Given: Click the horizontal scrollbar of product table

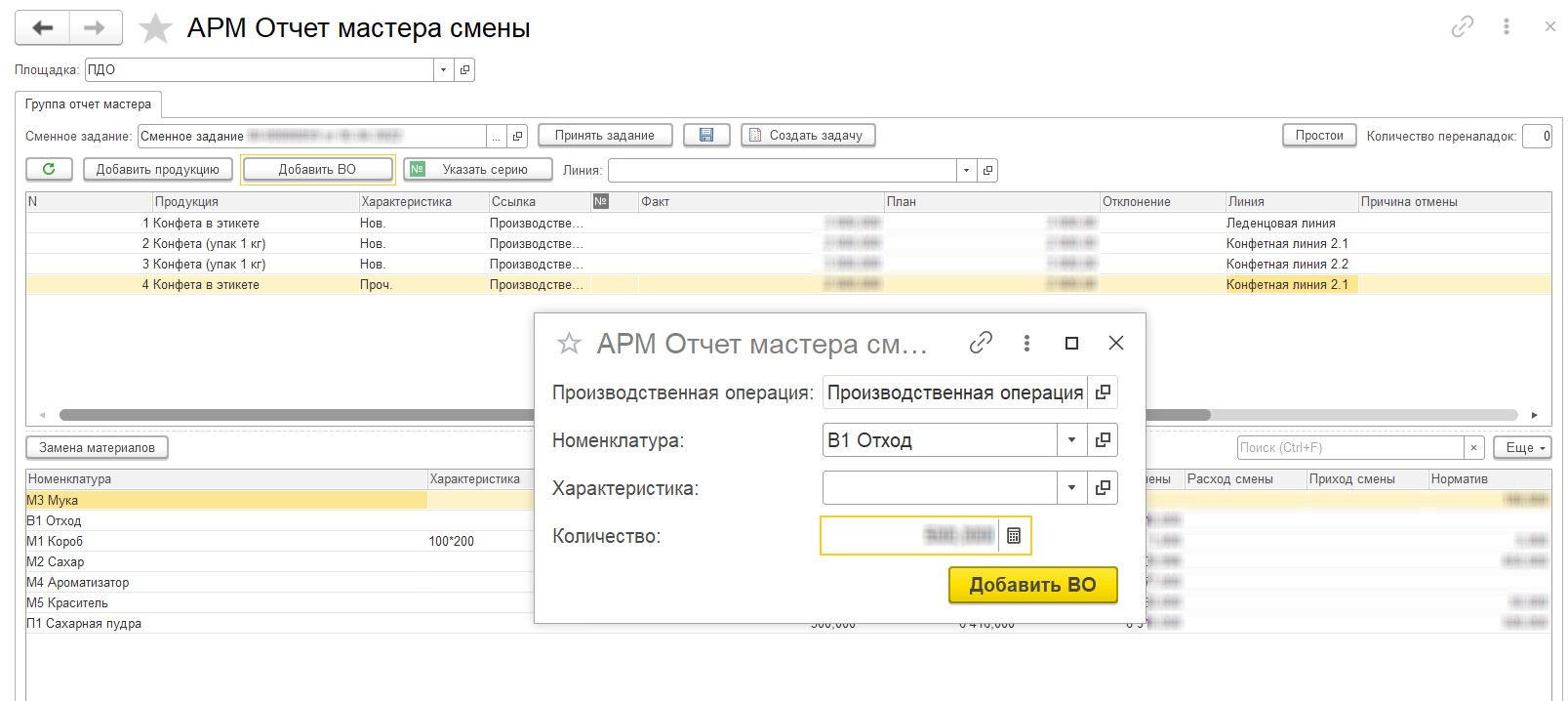Looking at the screenshot, I should pos(293,415).
